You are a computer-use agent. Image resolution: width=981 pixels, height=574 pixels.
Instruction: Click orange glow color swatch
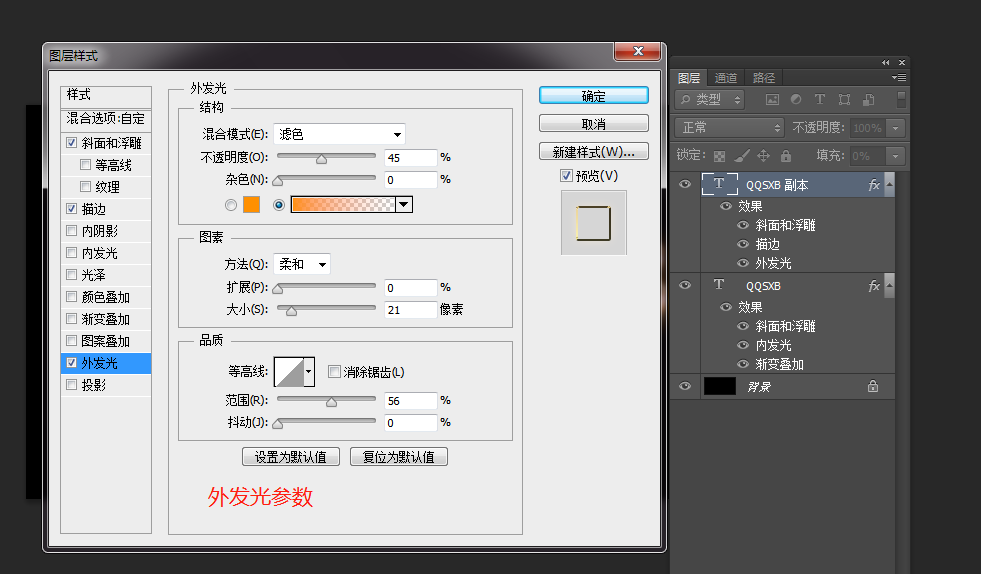pos(252,205)
